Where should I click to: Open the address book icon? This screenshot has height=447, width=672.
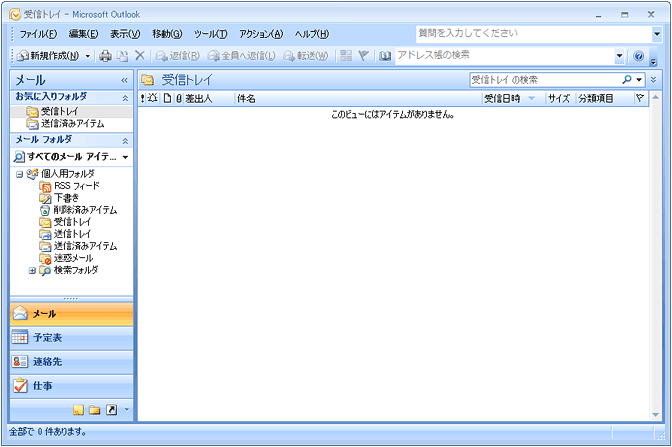click(385, 56)
